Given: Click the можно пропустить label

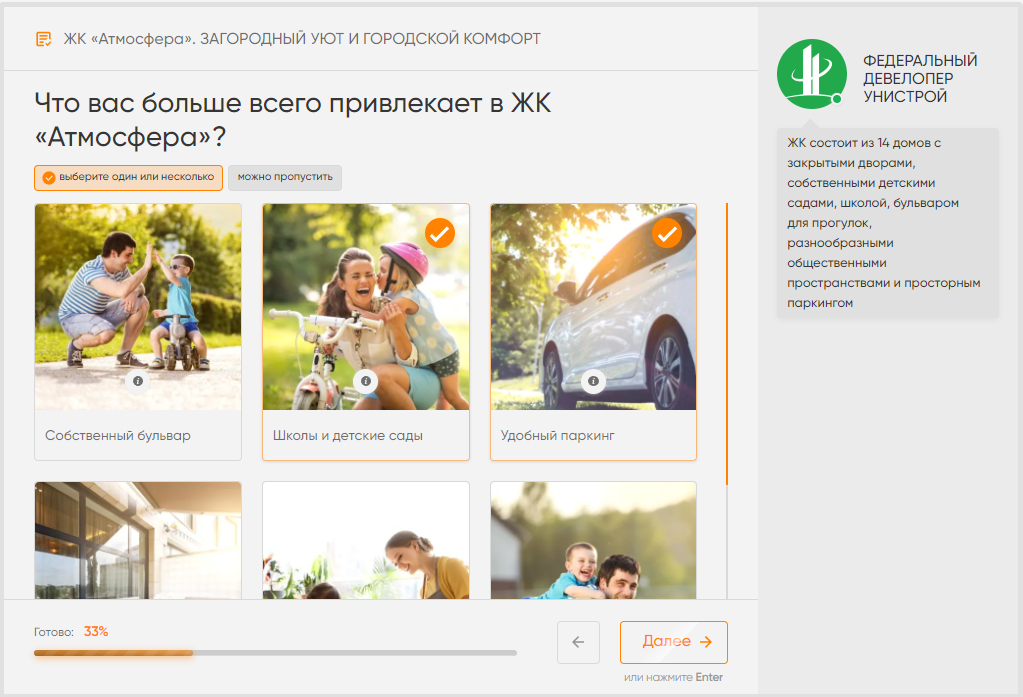Looking at the screenshot, I should [285, 178].
